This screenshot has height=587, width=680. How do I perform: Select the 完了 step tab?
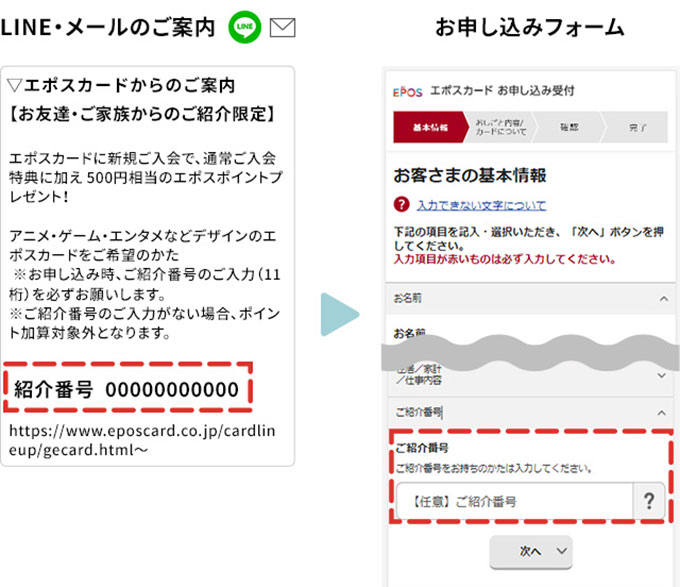637,127
